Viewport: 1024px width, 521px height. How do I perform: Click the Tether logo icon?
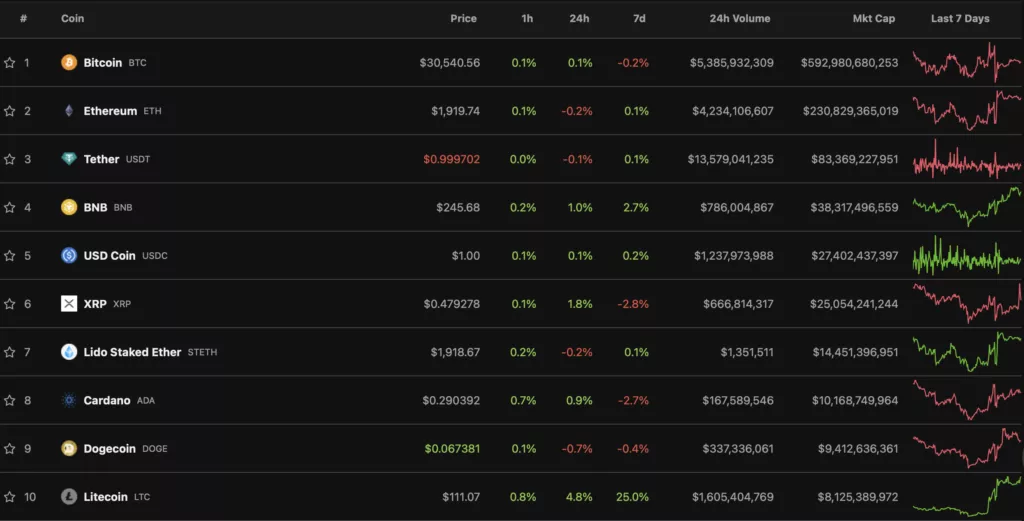click(69, 159)
